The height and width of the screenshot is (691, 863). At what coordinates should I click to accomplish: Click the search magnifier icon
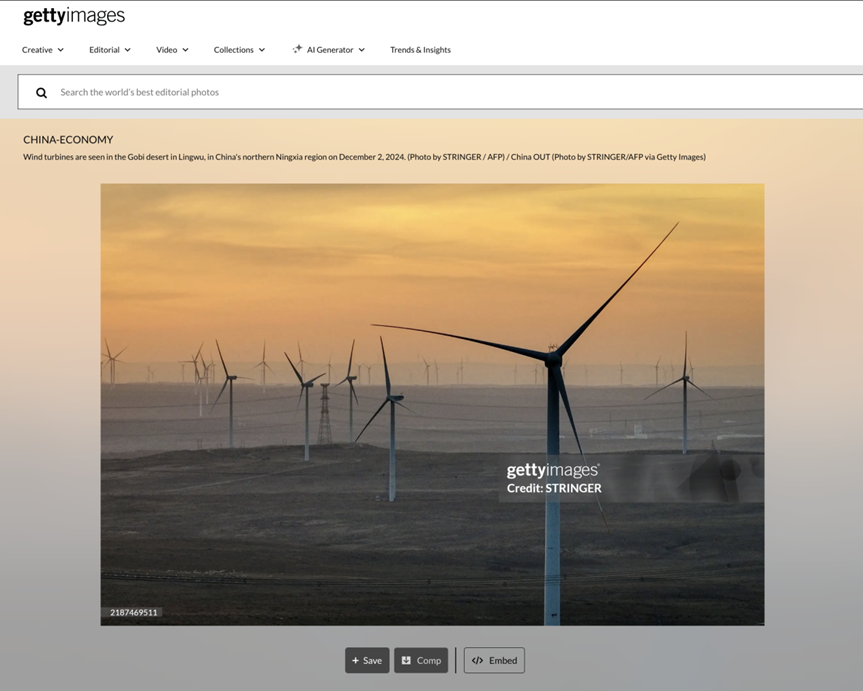coord(42,93)
